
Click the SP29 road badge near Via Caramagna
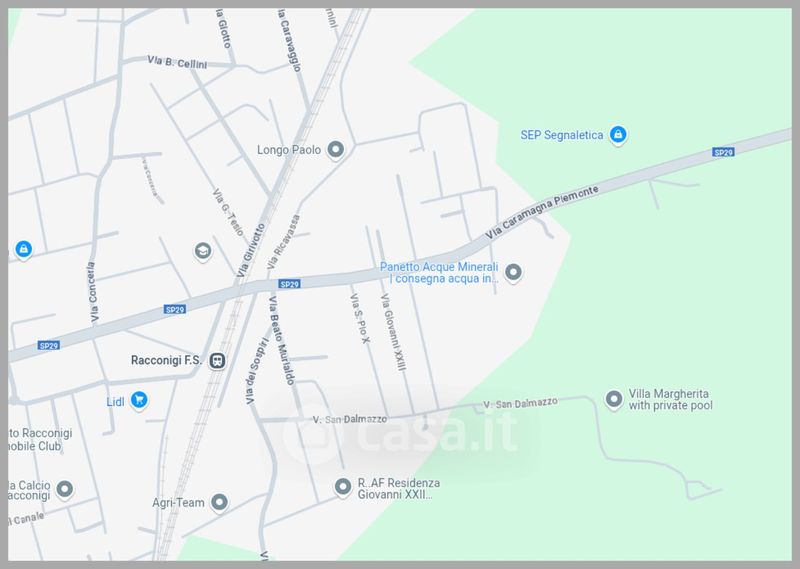[723, 152]
